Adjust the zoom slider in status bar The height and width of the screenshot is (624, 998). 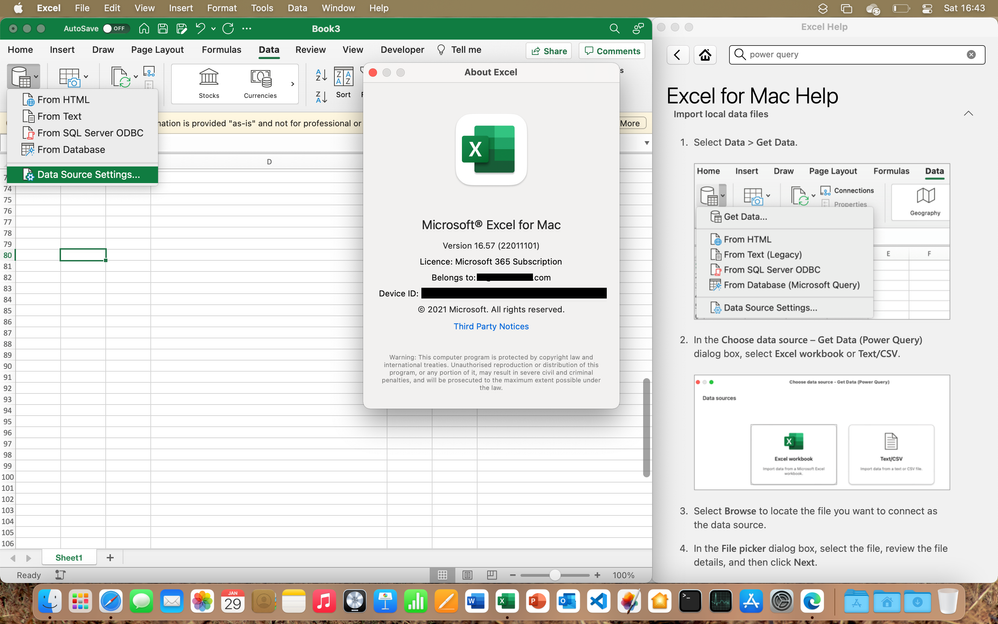click(553, 575)
